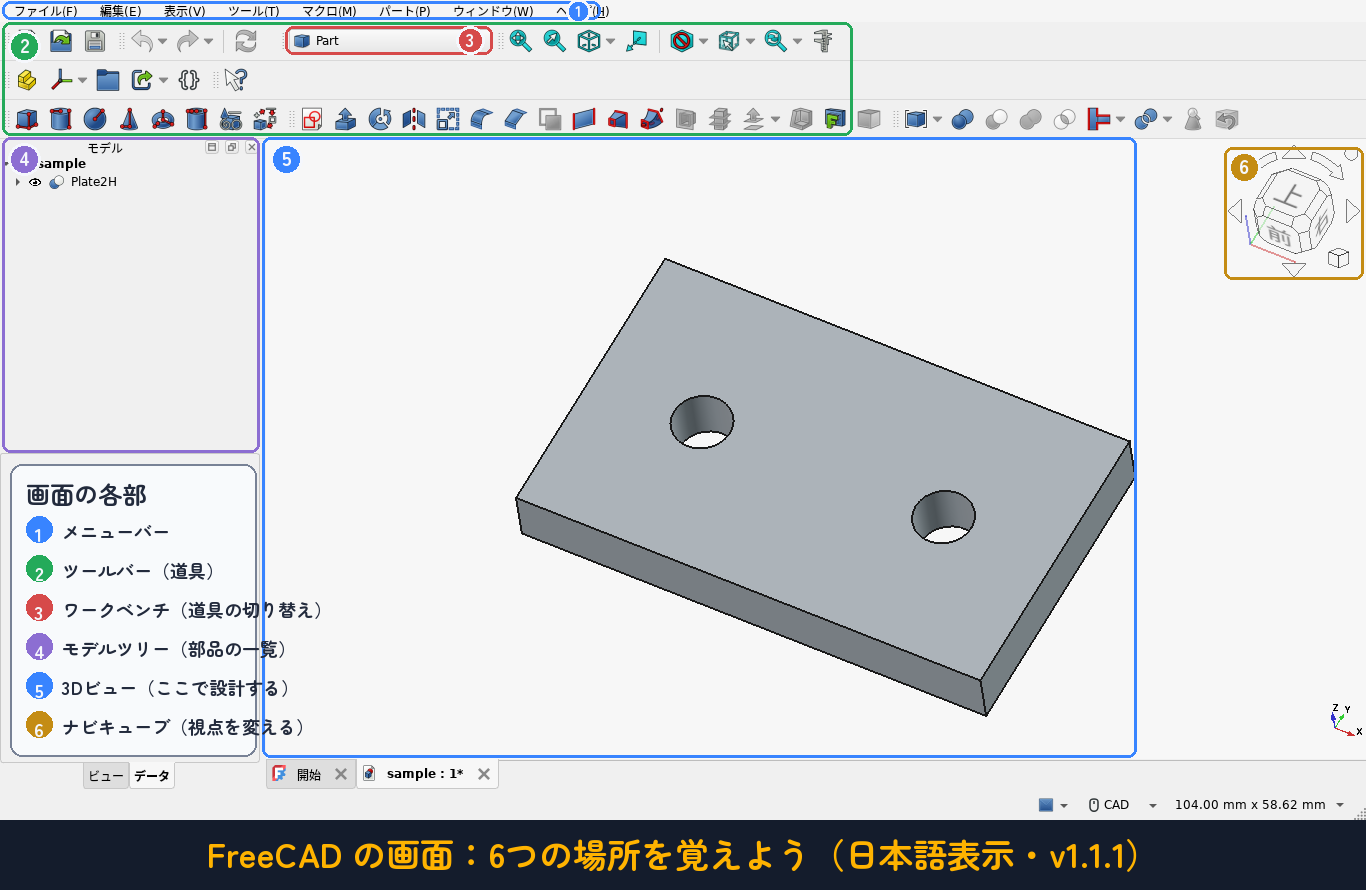This screenshot has width=1366, height=890.
Task: Scale the selected shape
Action: pos(447,119)
